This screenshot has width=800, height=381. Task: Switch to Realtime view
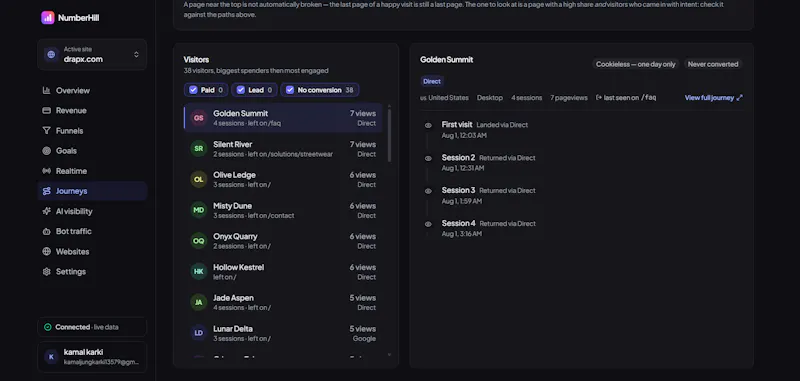click(92, 171)
